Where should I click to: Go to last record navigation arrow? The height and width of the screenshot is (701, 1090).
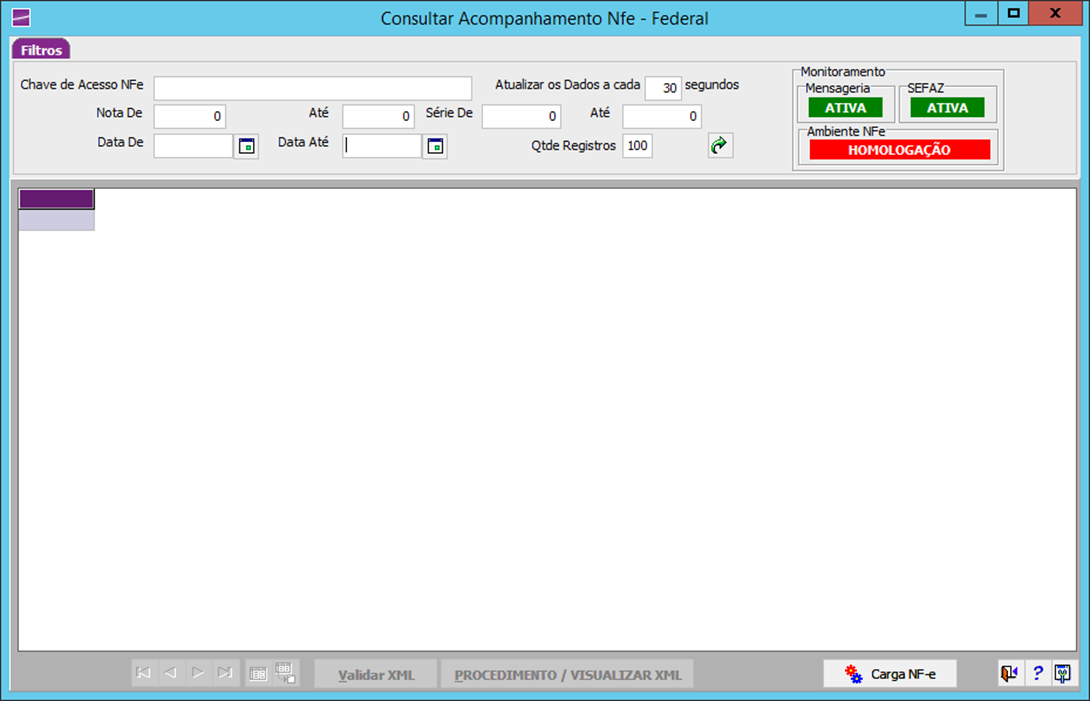tap(225, 673)
